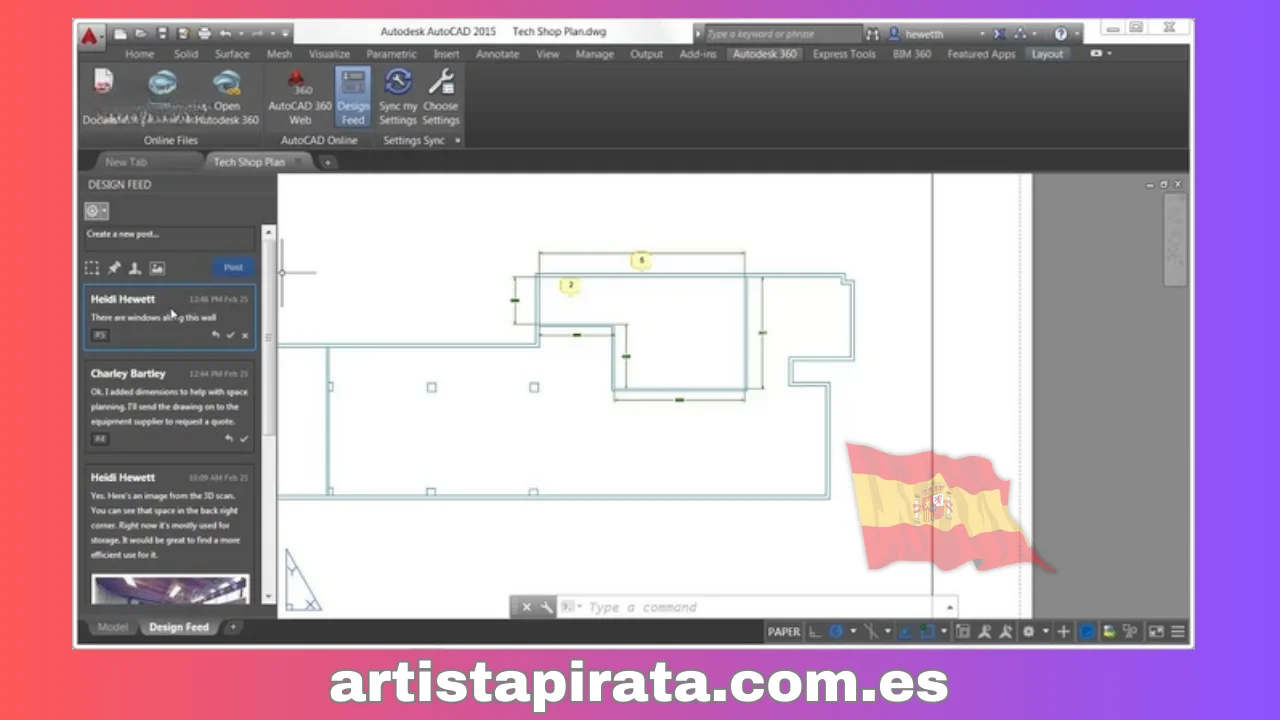Toggle hardware acceleration blue circle icon
Screen dimensions: 1280x720
[x=1087, y=632]
